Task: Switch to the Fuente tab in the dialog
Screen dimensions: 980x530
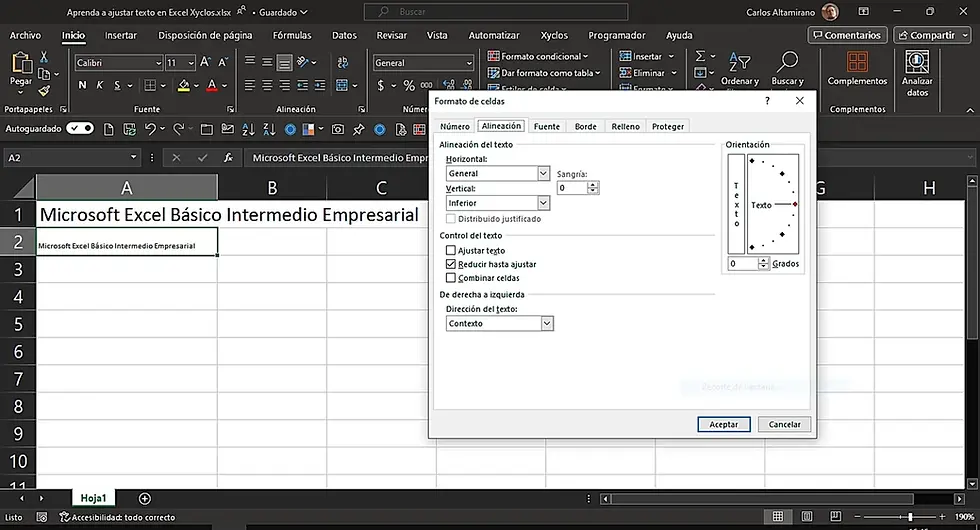Action: 547,126
